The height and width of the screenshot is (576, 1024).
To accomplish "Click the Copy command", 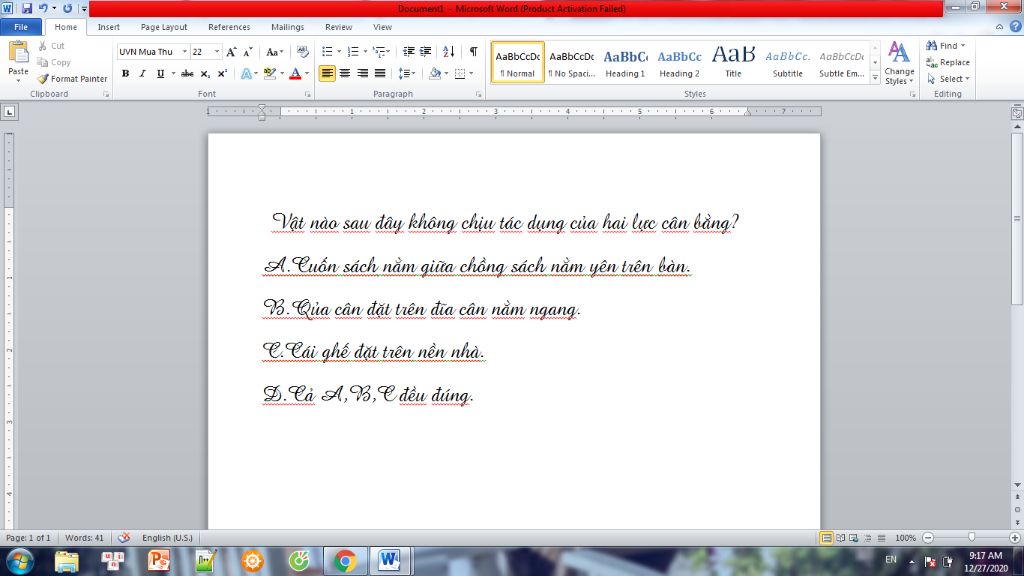I will pos(54,63).
